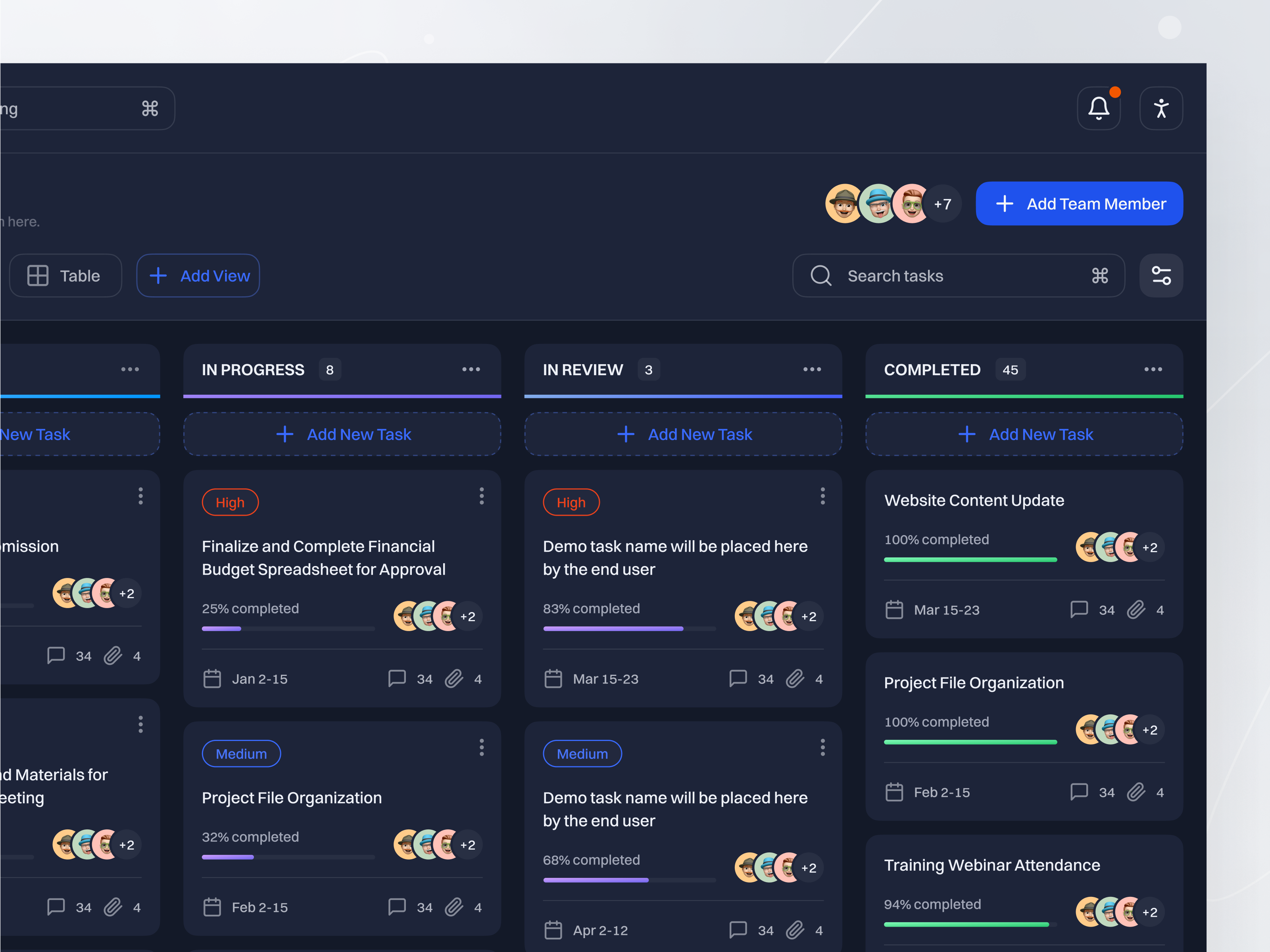
Task: Open the COMPLETED column more options
Action: click(x=1153, y=369)
